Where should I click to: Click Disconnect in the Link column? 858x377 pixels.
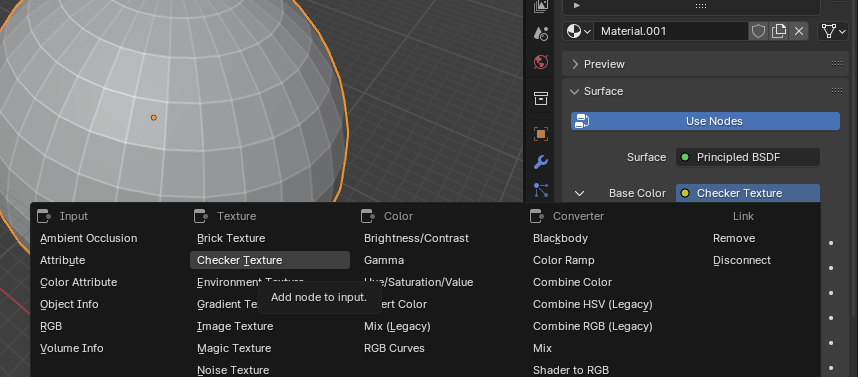tap(741, 260)
